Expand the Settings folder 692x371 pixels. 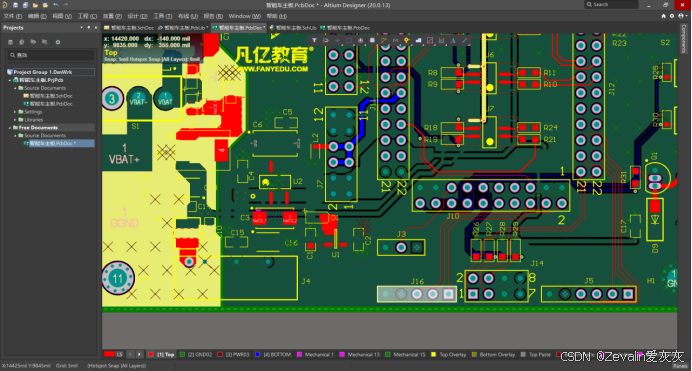(15, 112)
